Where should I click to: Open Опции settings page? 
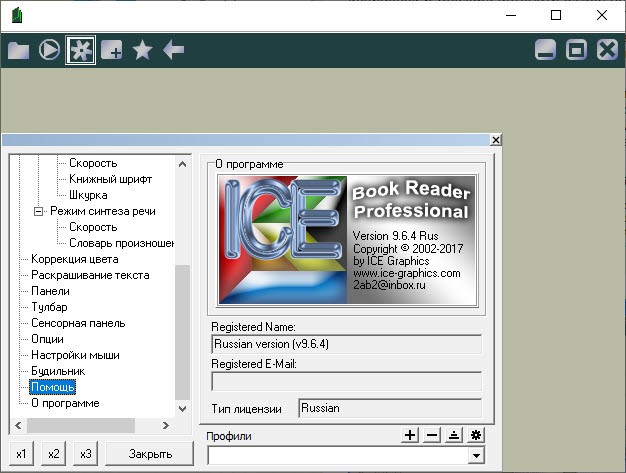click(48, 339)
